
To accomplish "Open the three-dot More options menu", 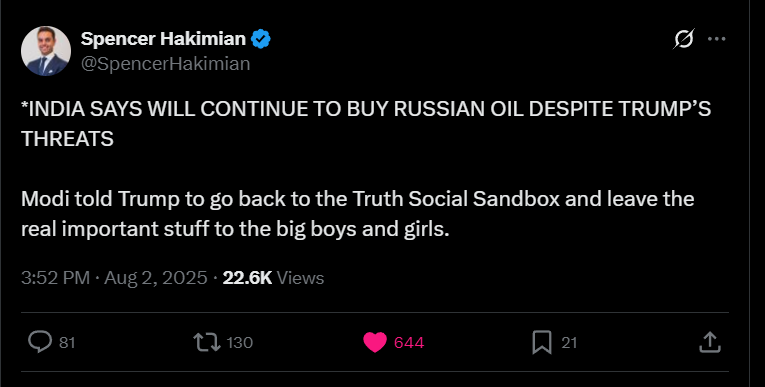I will tap(717, 39).
